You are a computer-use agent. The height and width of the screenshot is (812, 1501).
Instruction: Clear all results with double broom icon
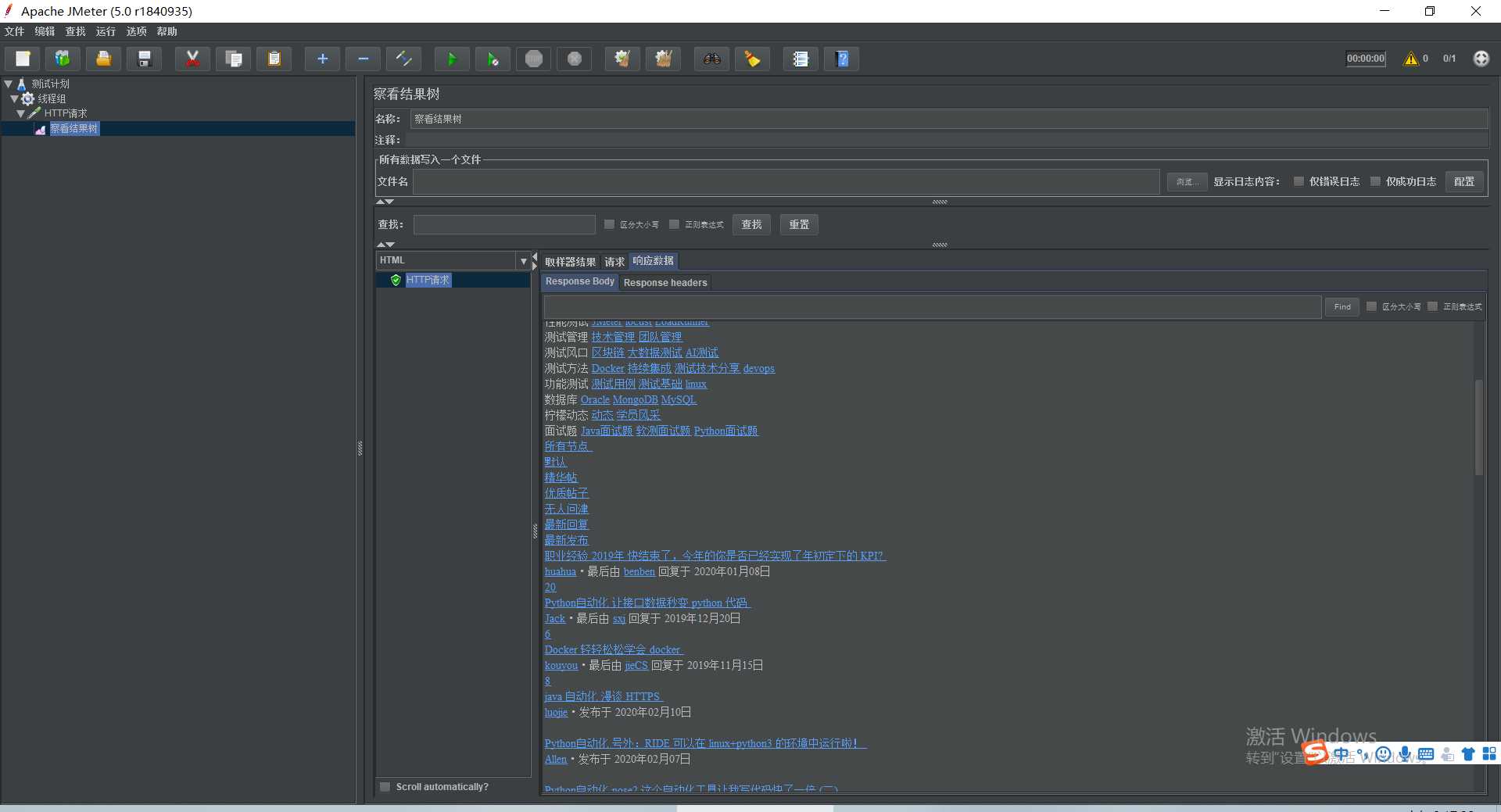pyautogui.click(x=663, y=59)
